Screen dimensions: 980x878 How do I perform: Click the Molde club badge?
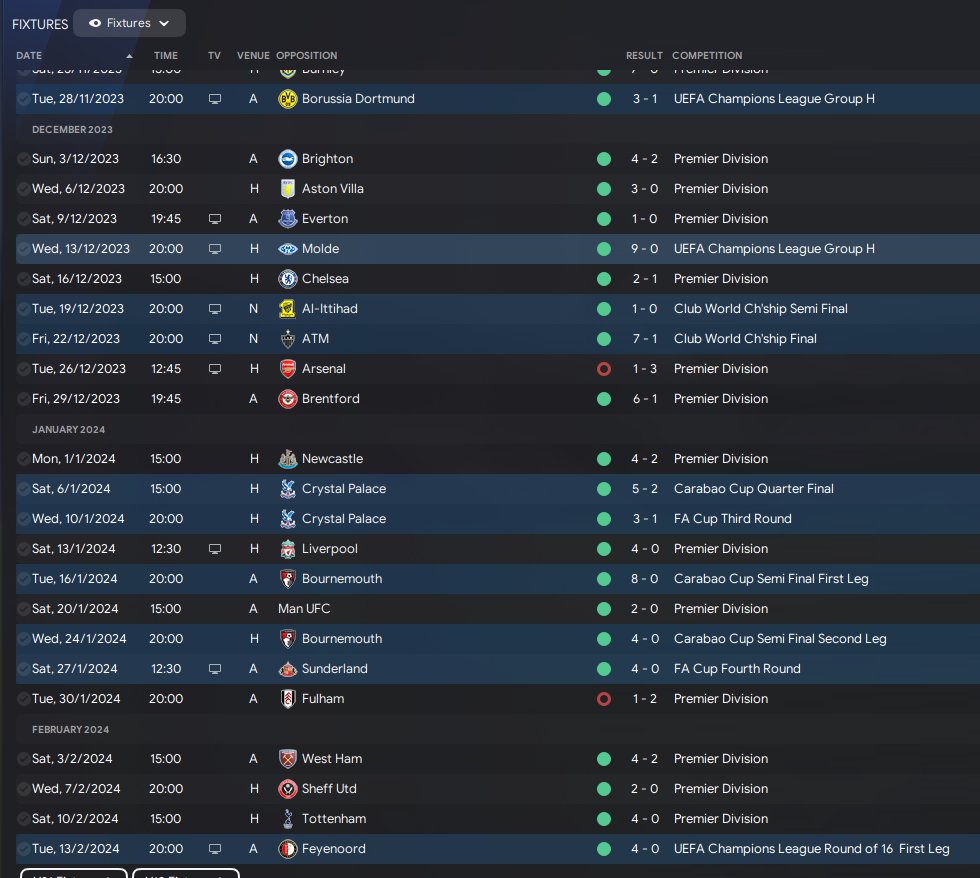point(288,249)
